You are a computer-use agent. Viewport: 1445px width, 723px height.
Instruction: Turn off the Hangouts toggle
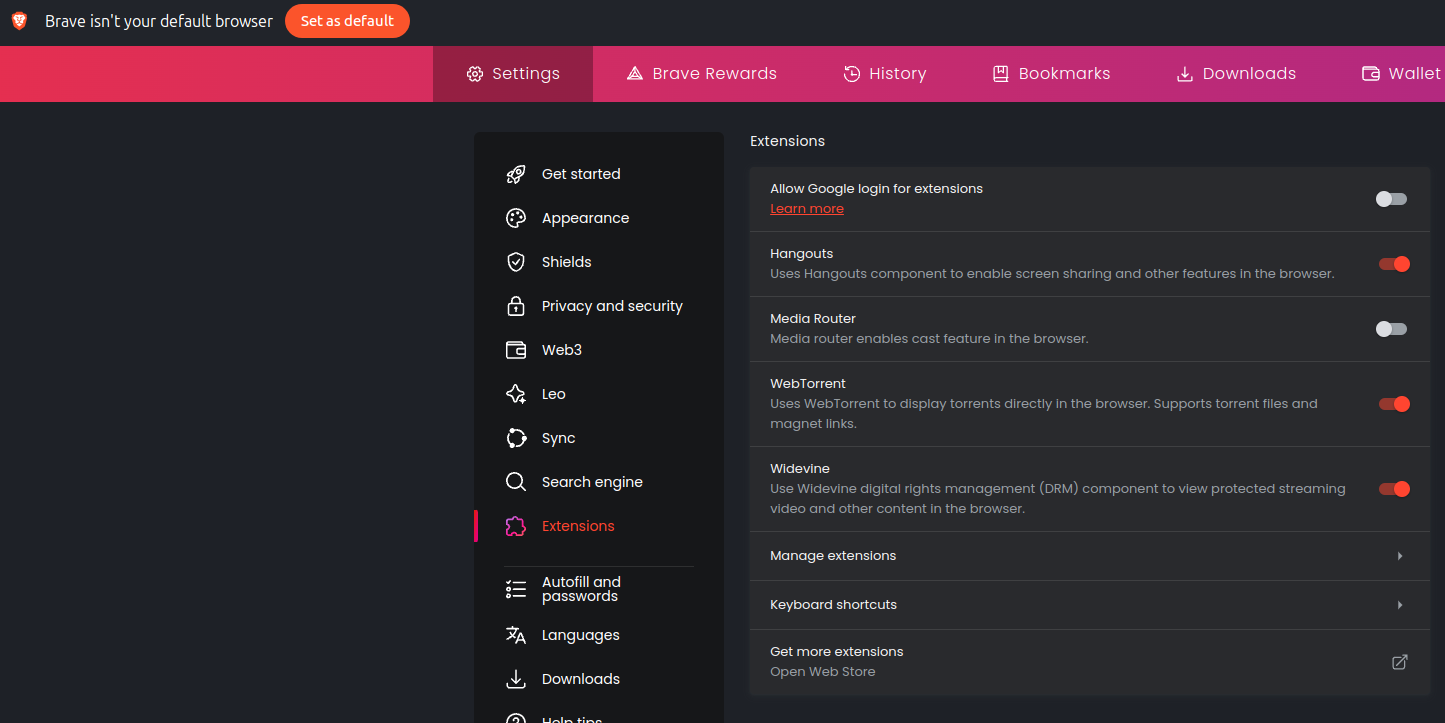click(x=1394, y=264)
